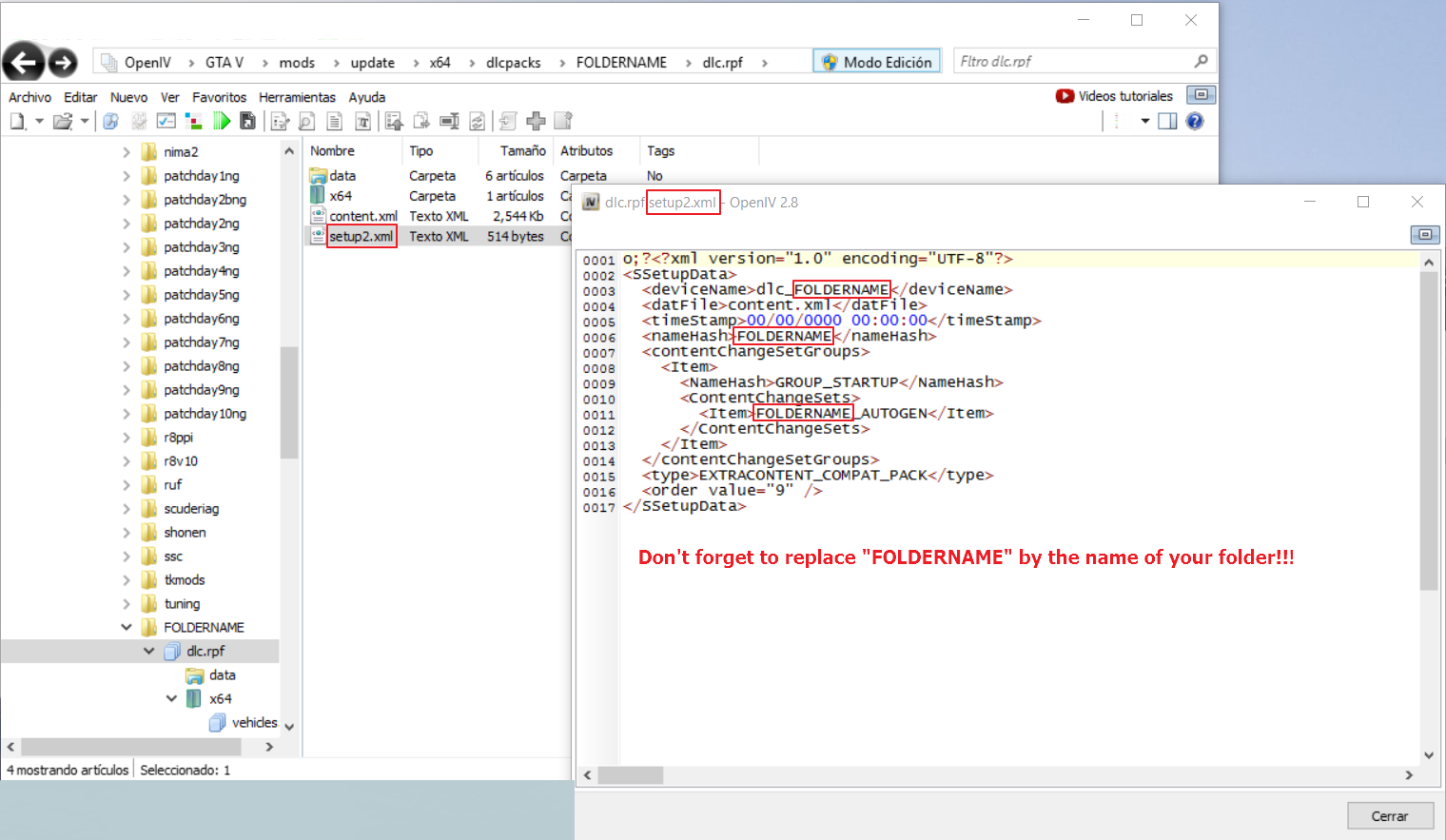
Task: Collapse the dlc.rpf tree node
Action: click(x=149, y=652)
